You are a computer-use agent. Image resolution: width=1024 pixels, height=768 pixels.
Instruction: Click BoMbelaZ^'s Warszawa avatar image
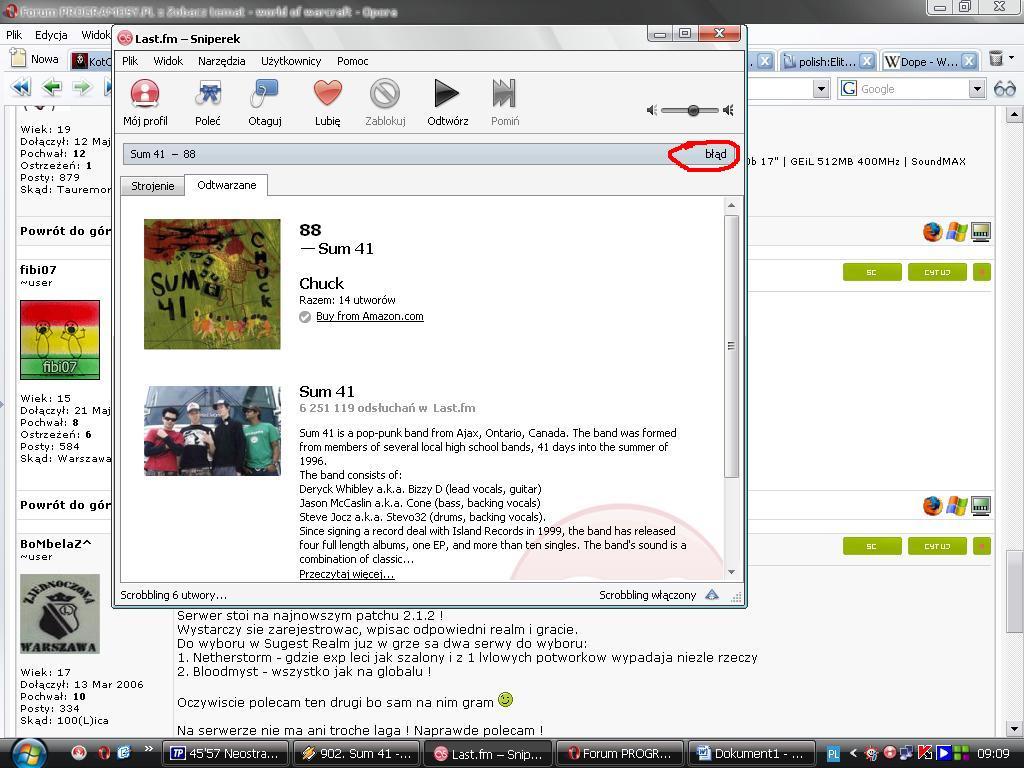pyautogui.click(x=60, y=614)
